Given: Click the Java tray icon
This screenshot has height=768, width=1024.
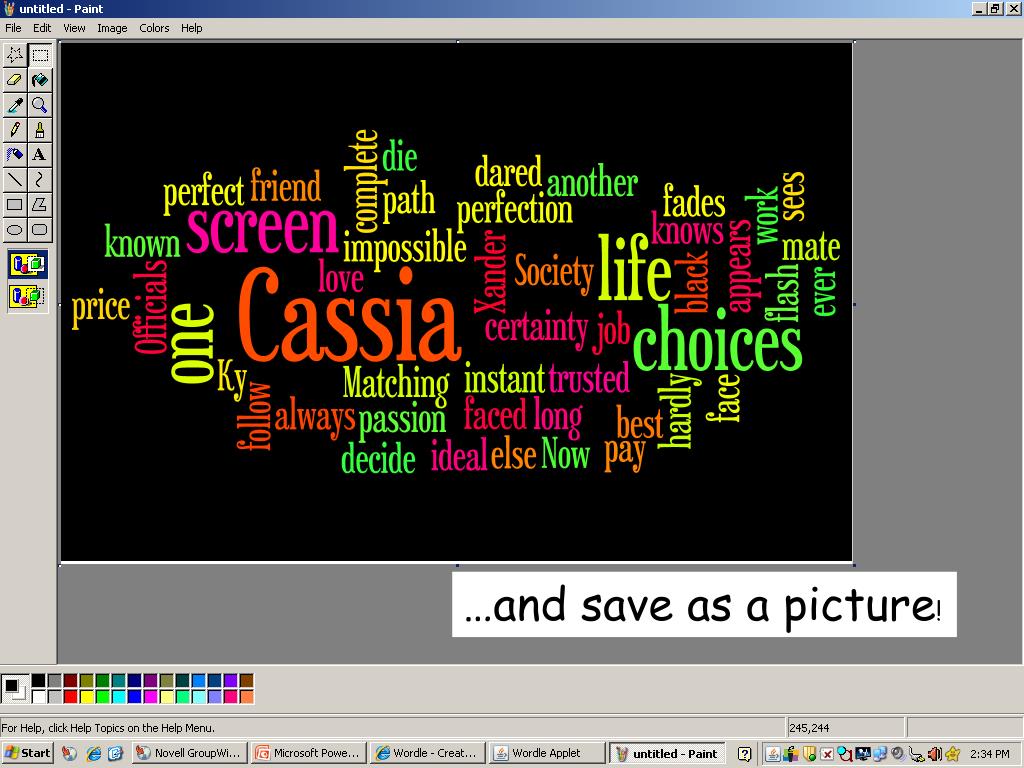Looking at the screenshot, I should point(773,754).
